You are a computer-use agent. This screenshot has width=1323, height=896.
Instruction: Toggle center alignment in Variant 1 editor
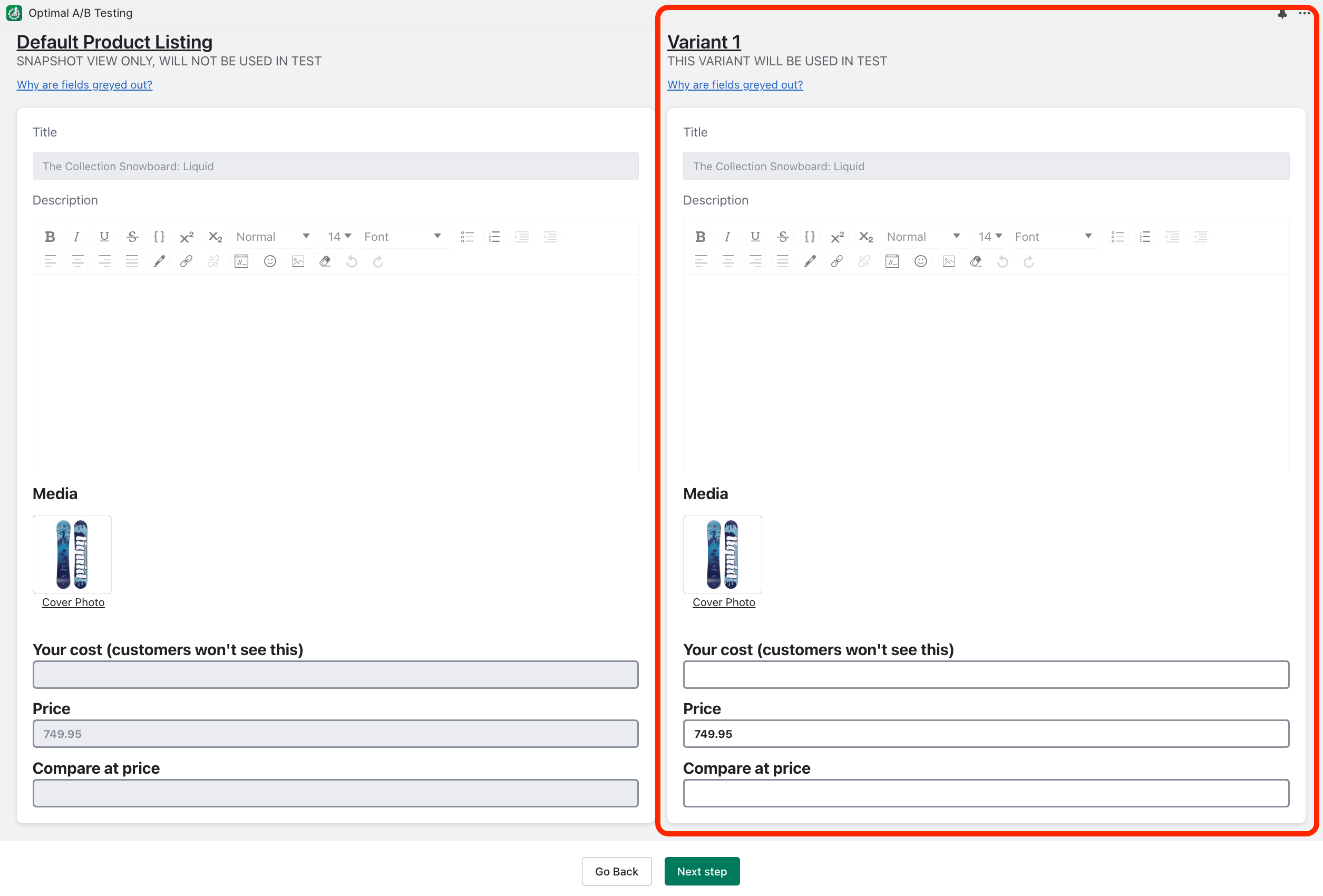point(727,261)
